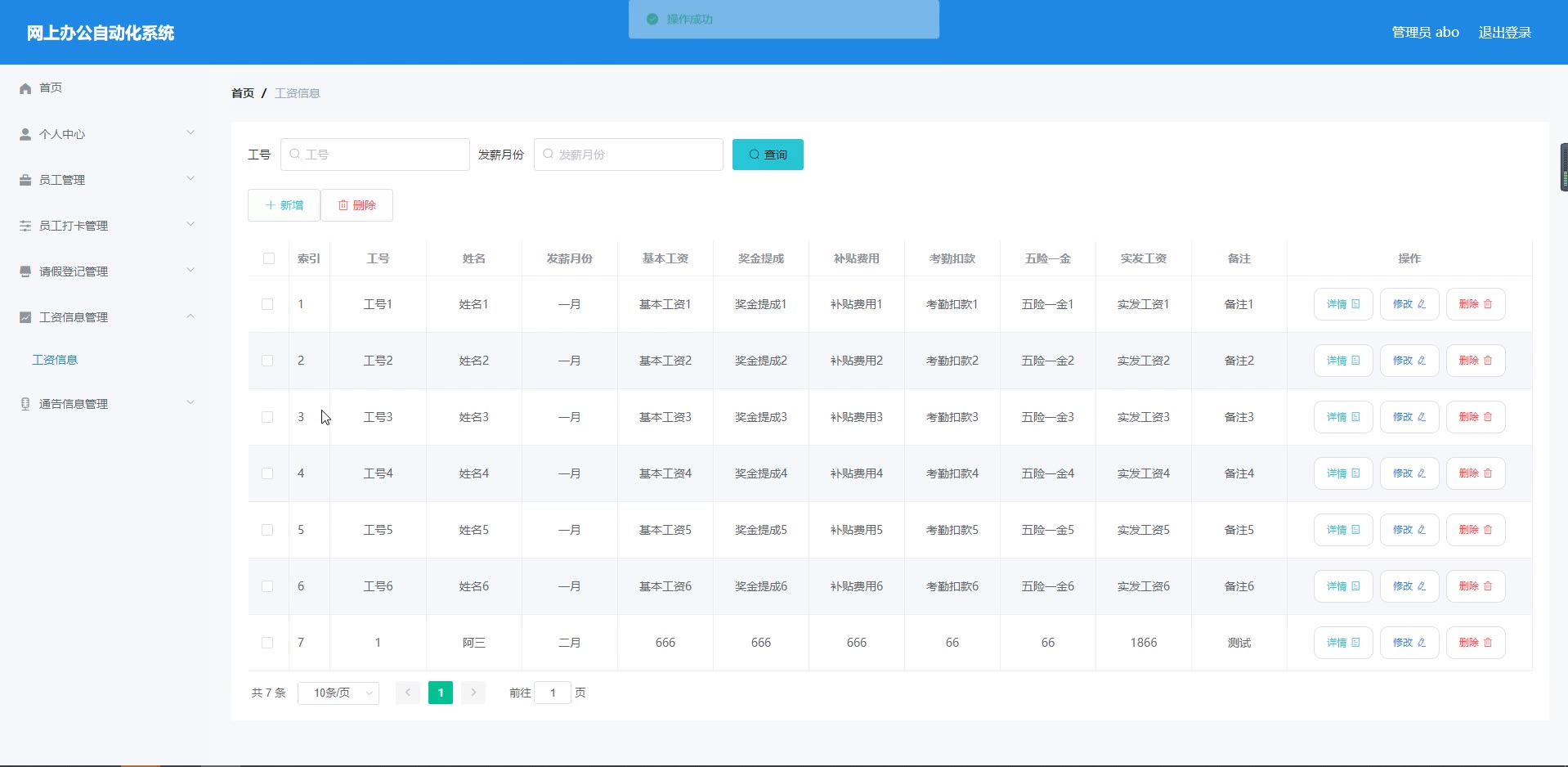
Task: Open 通告信息管理 menu label
Action: (74, 404)
